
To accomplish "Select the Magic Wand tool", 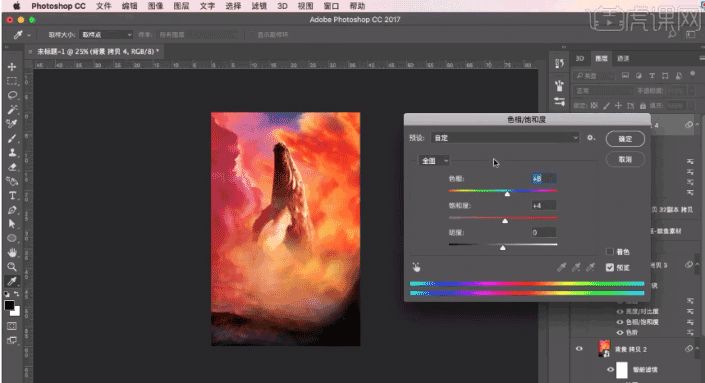I will click(x=12, y=109).
